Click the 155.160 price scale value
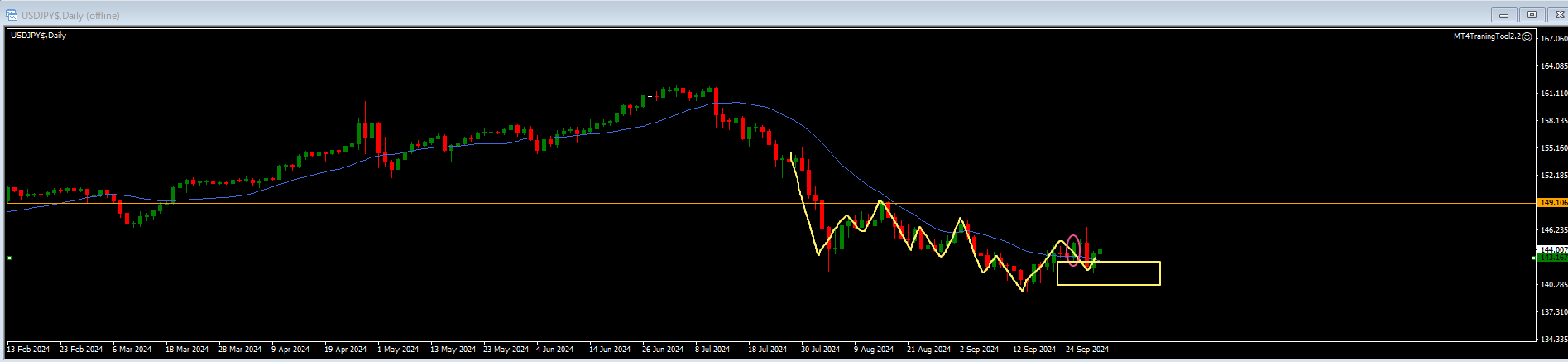Viewport: 1568px width, 362px height. coord(1553,148)
